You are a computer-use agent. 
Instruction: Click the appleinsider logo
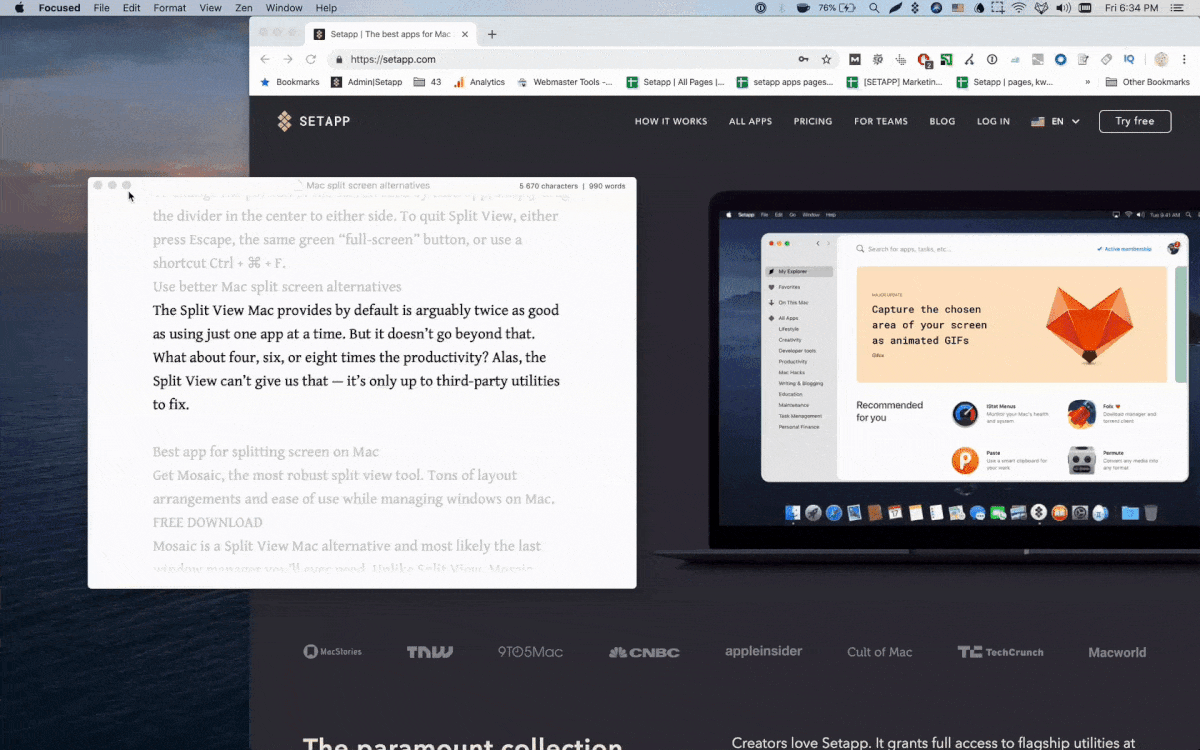764,651
